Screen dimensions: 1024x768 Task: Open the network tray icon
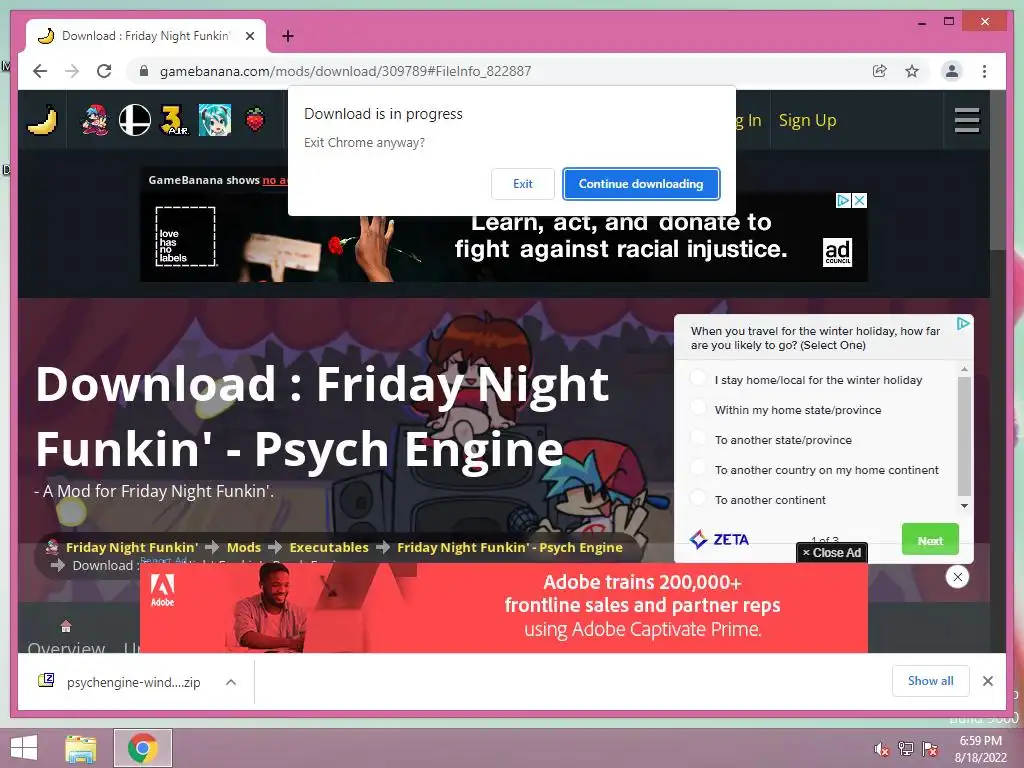(905, 749)
